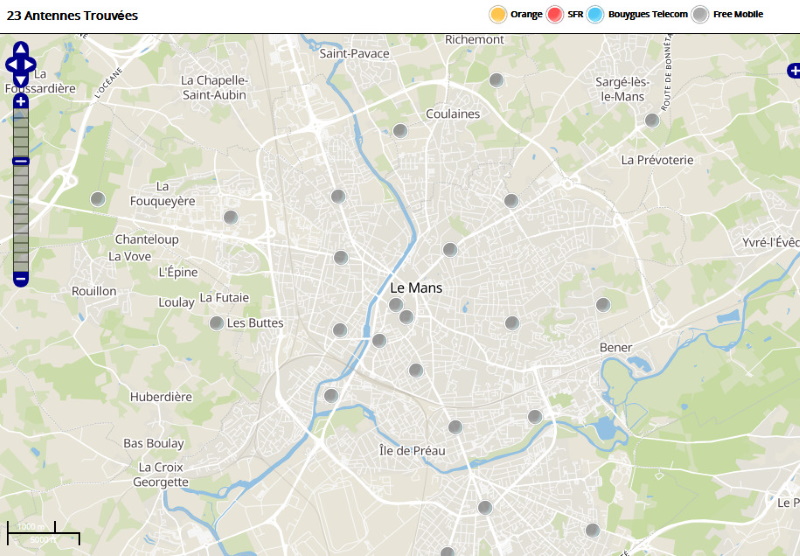Click antenna marker south of Richemont
The image size is (800, 556).
(x=496, y=80)
